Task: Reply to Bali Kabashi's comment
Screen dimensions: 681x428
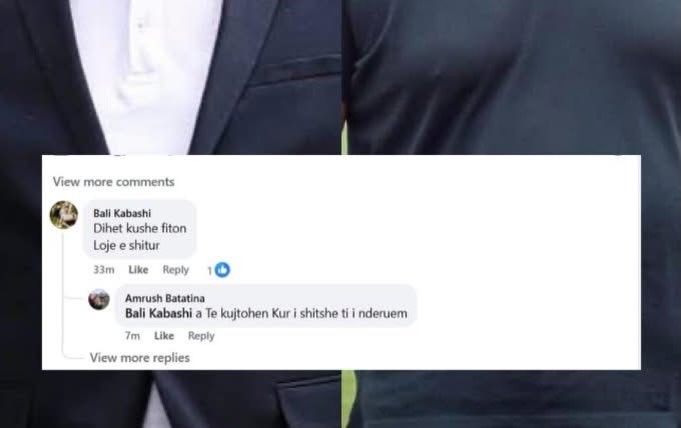Action: click(175, 270)
